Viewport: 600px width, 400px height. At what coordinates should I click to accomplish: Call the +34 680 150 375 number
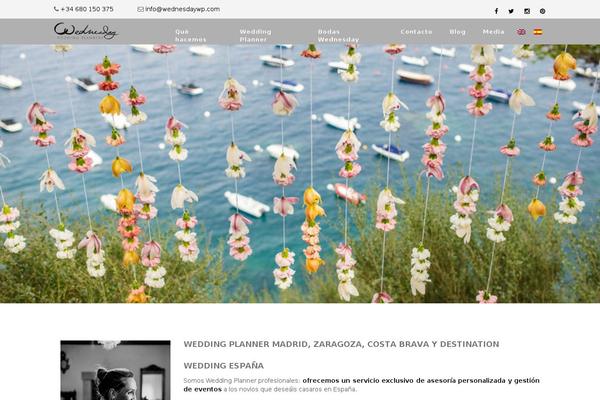[x=87, y=9]
